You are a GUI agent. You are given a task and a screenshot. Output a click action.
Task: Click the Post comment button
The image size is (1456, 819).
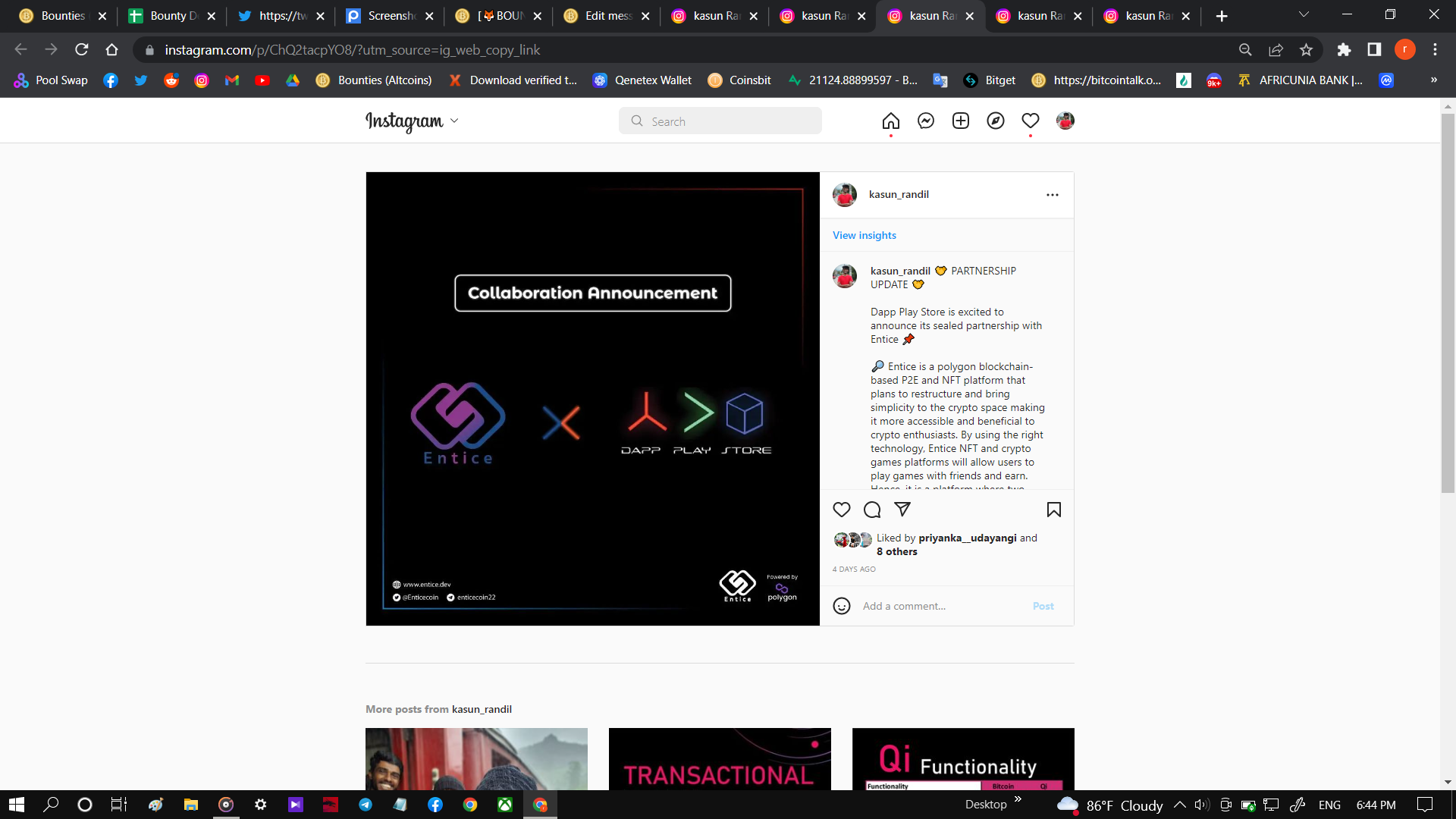[x=1043, y=606]
